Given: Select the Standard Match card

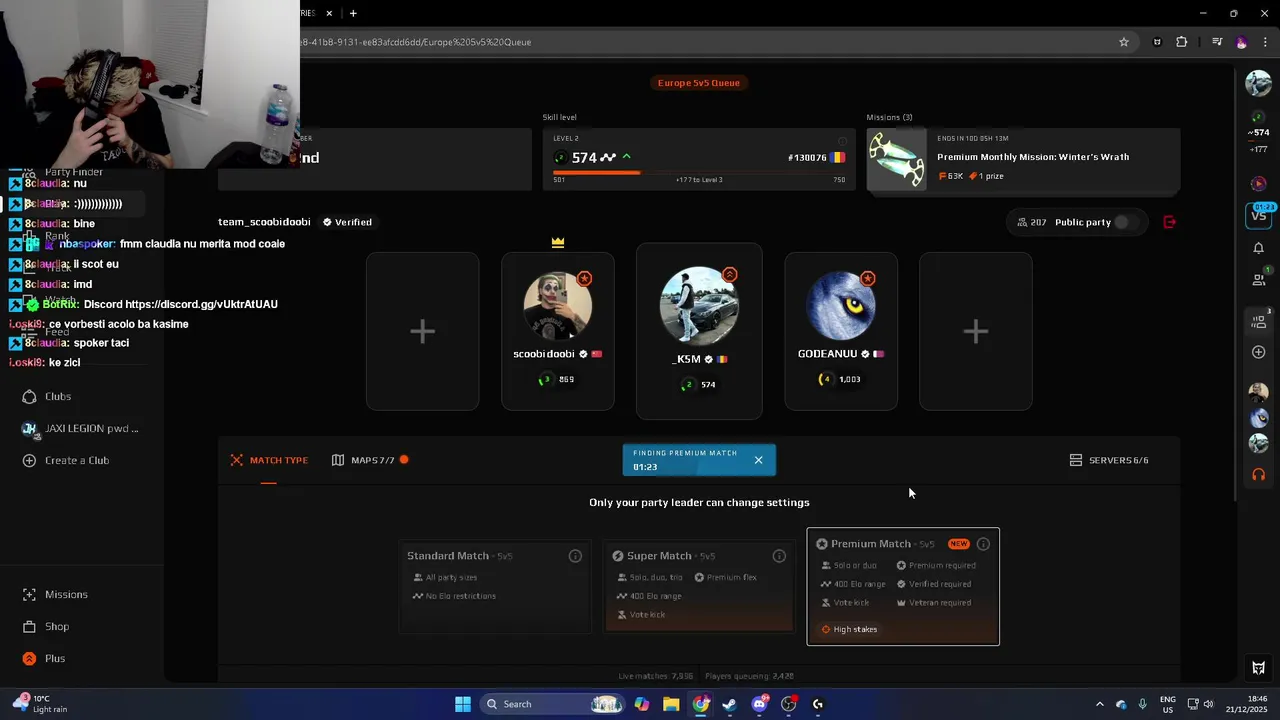Looking at the screenshot, I should [495, 587].
